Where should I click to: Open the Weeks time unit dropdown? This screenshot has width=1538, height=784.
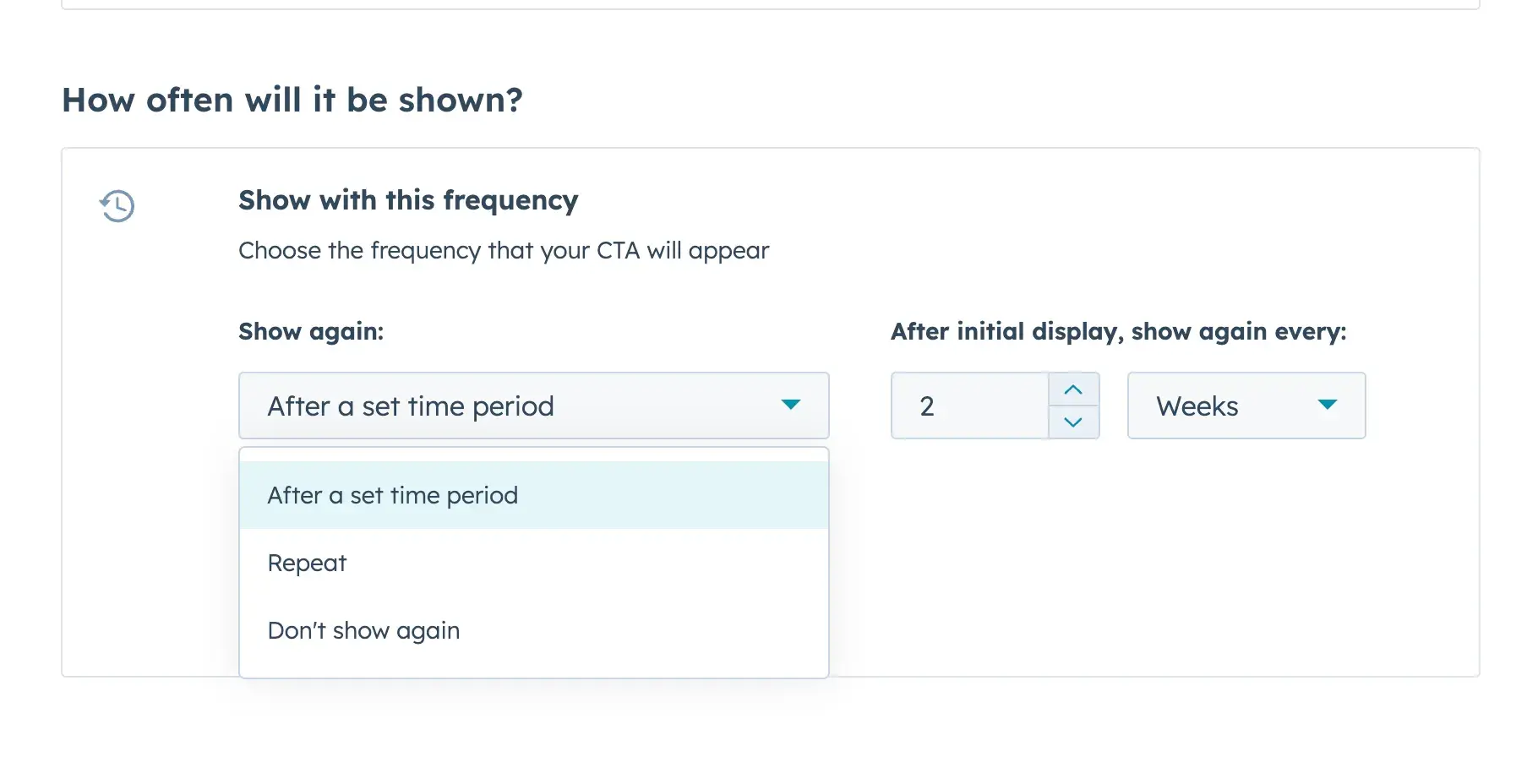[x=1246, y=406]
